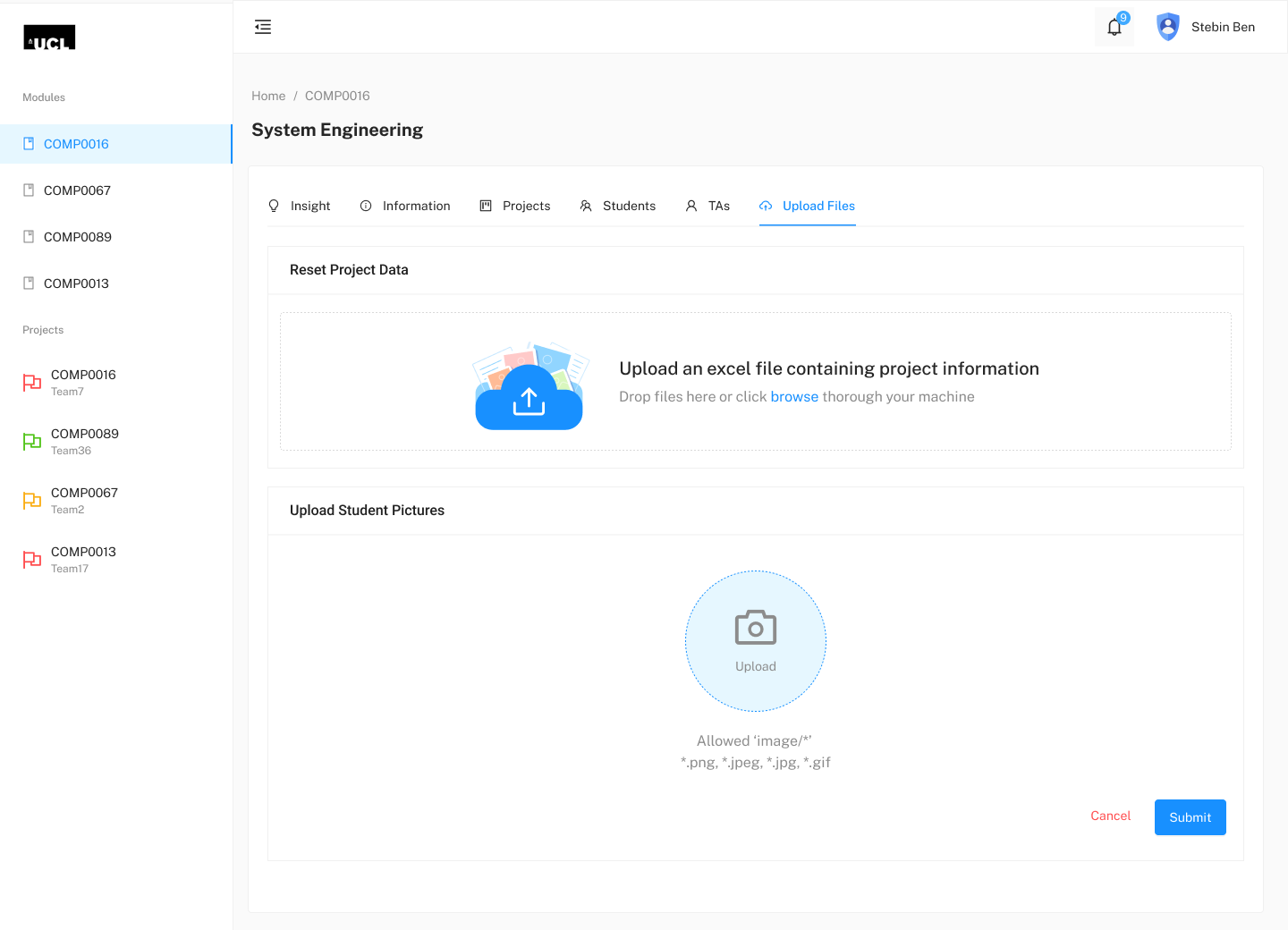Go to Home in breadcrumb
Screen dimensions: 1288x930
(268, 96)
